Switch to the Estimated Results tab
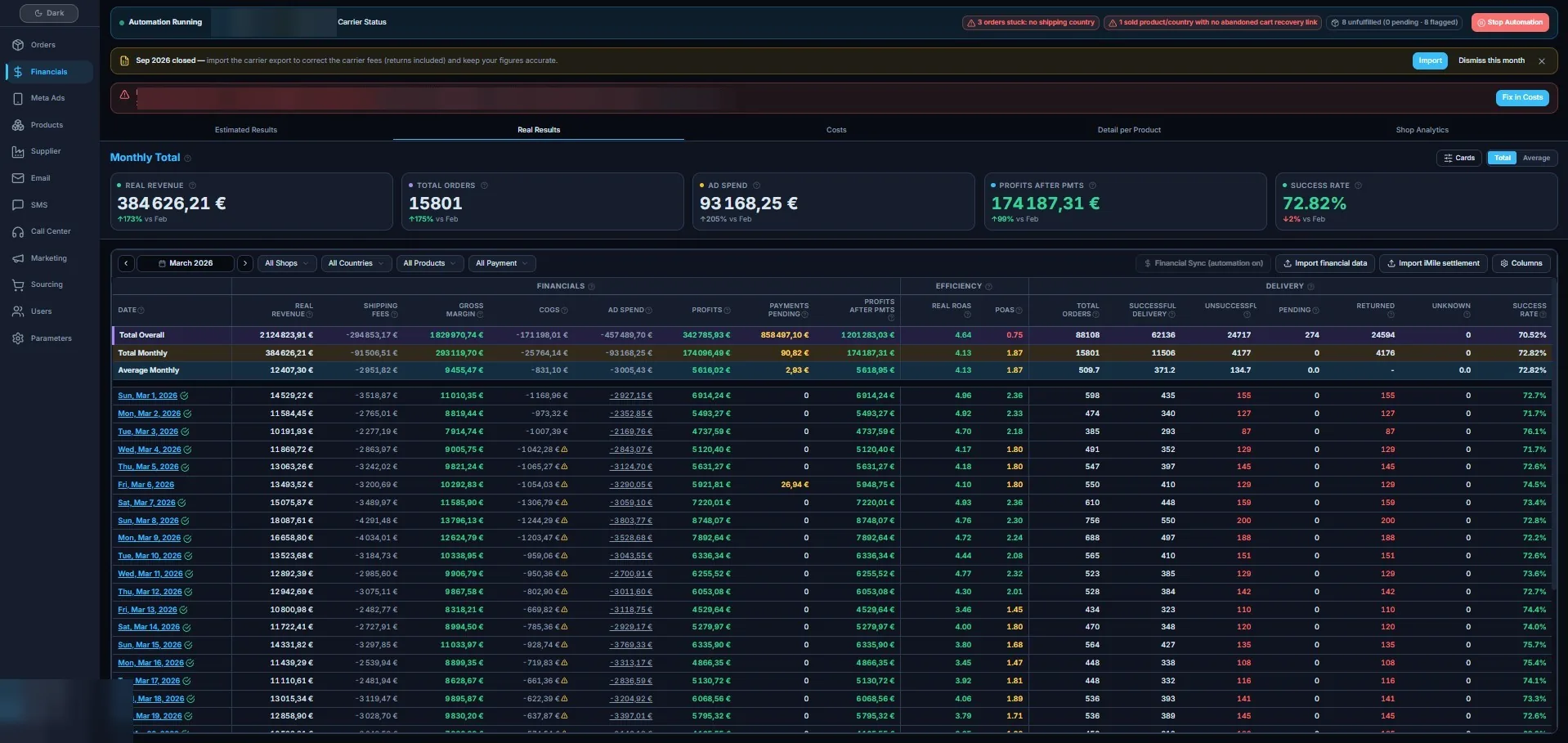 click(x=246, y=130)
